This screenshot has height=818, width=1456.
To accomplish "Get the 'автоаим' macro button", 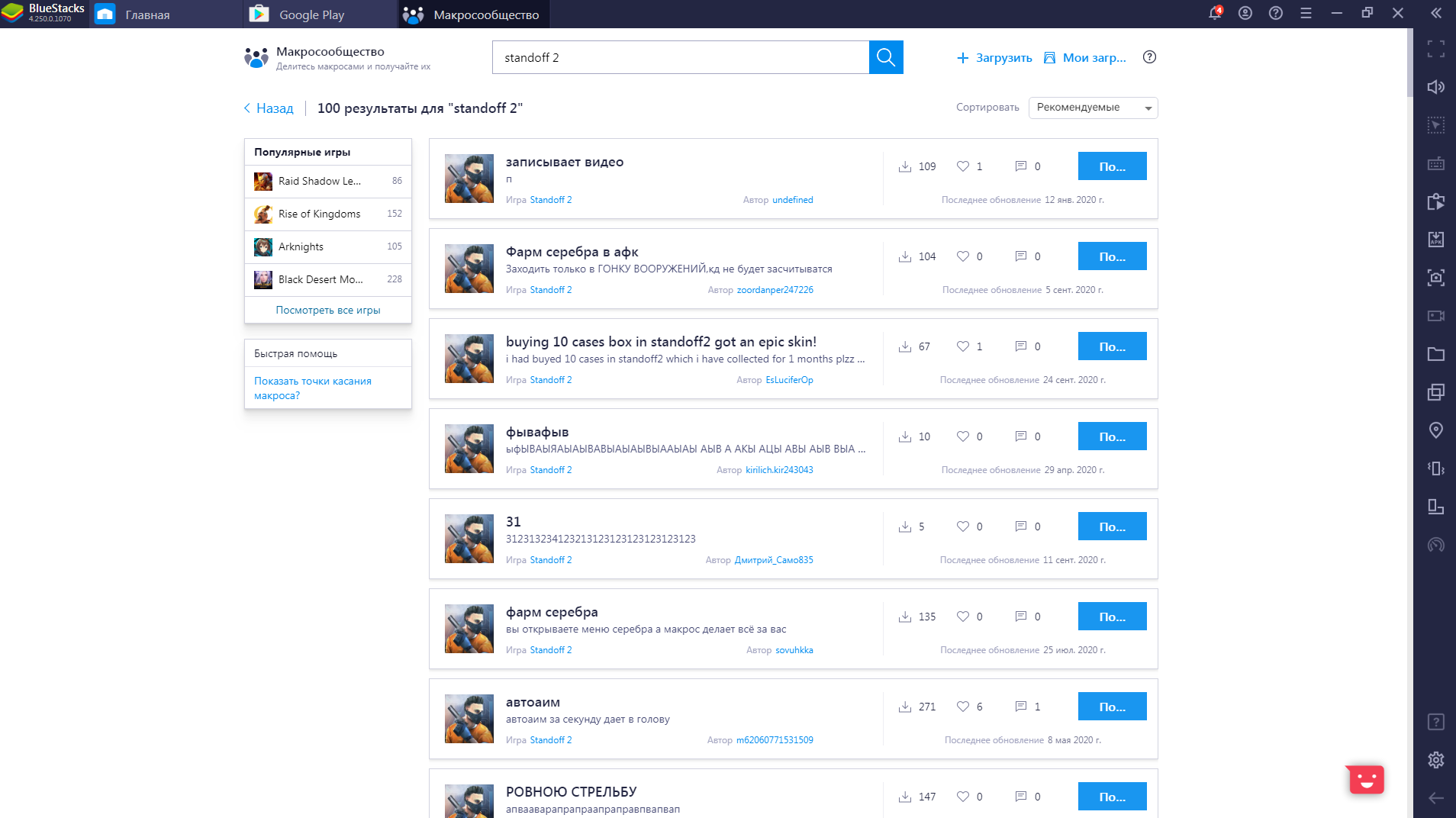I will click(x=1112, y=707).
